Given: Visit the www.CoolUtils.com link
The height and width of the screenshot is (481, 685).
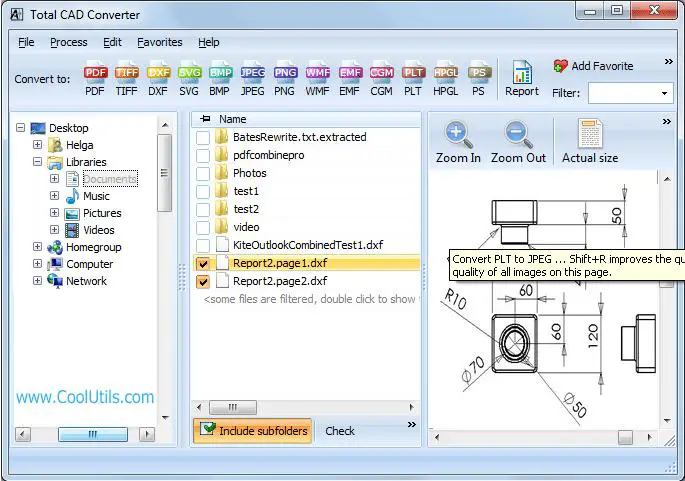Looking at the screenshot, I should (85, 397).
